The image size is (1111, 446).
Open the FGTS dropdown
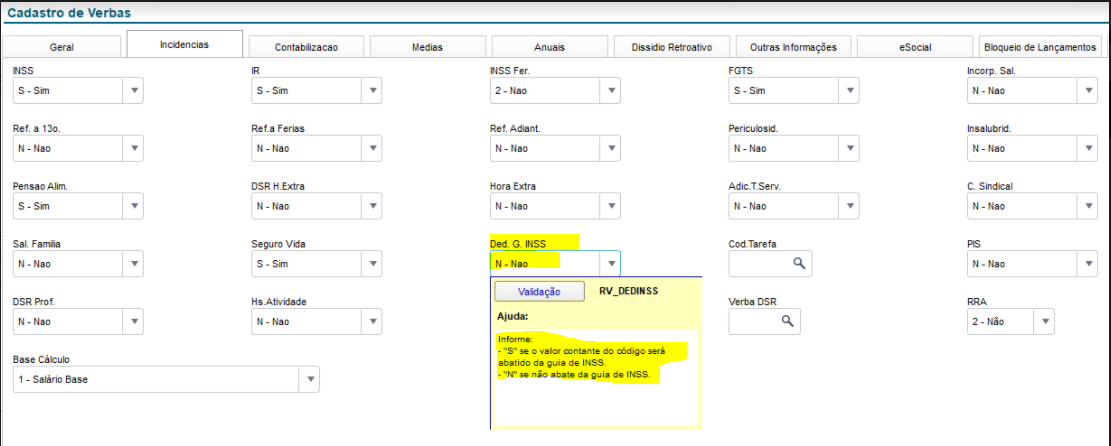849,91
